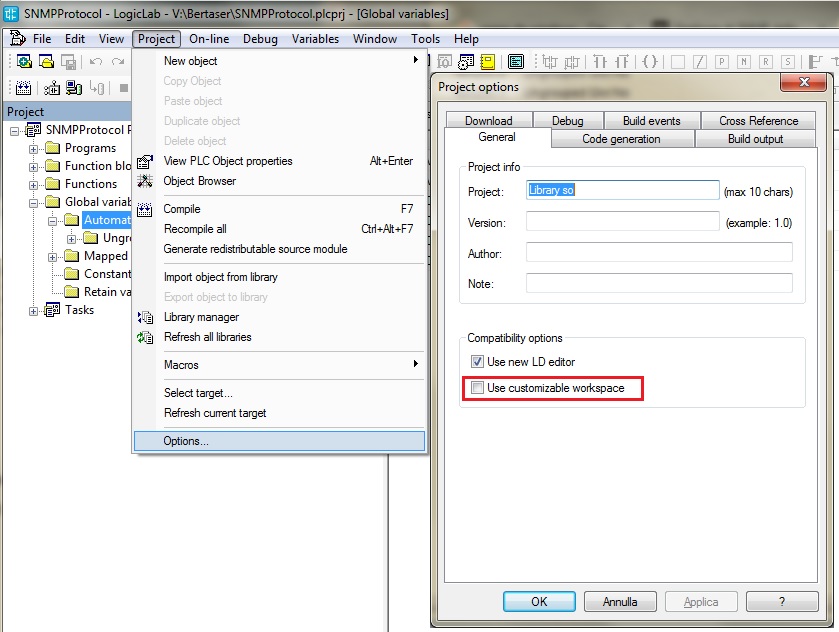Click the ? help button
Image resolution: width=839 pixels, height=632 pixels.
pos(782,601)
